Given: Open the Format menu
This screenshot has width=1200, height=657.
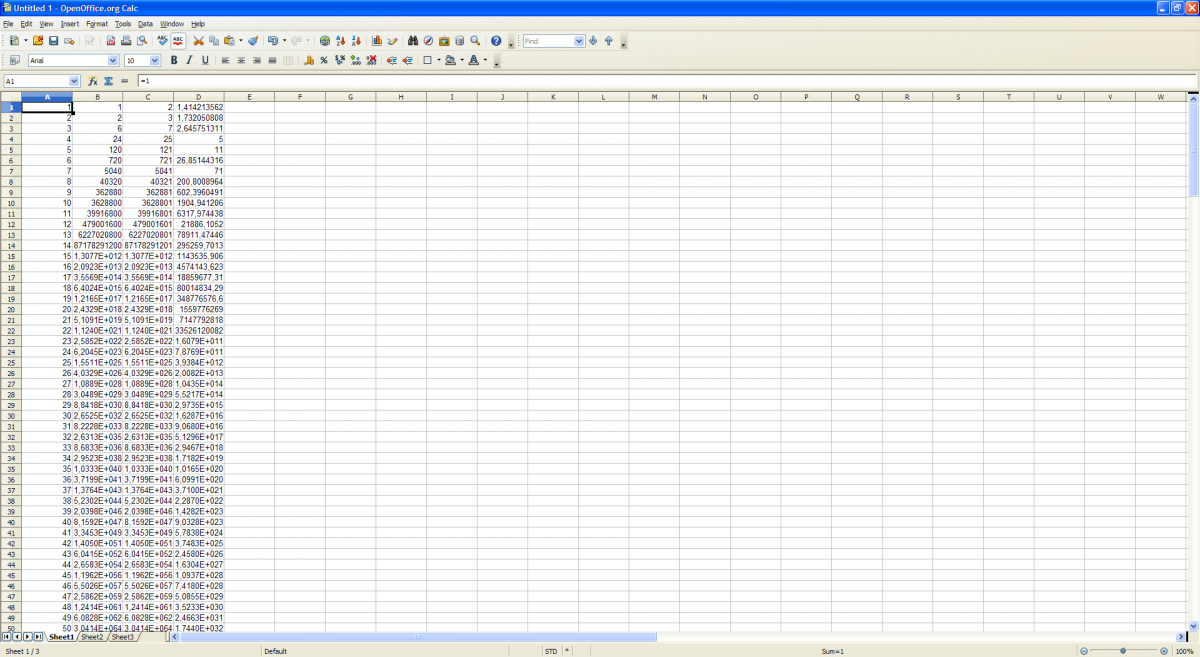Looking at the screenshot, I should pos(96,23).
